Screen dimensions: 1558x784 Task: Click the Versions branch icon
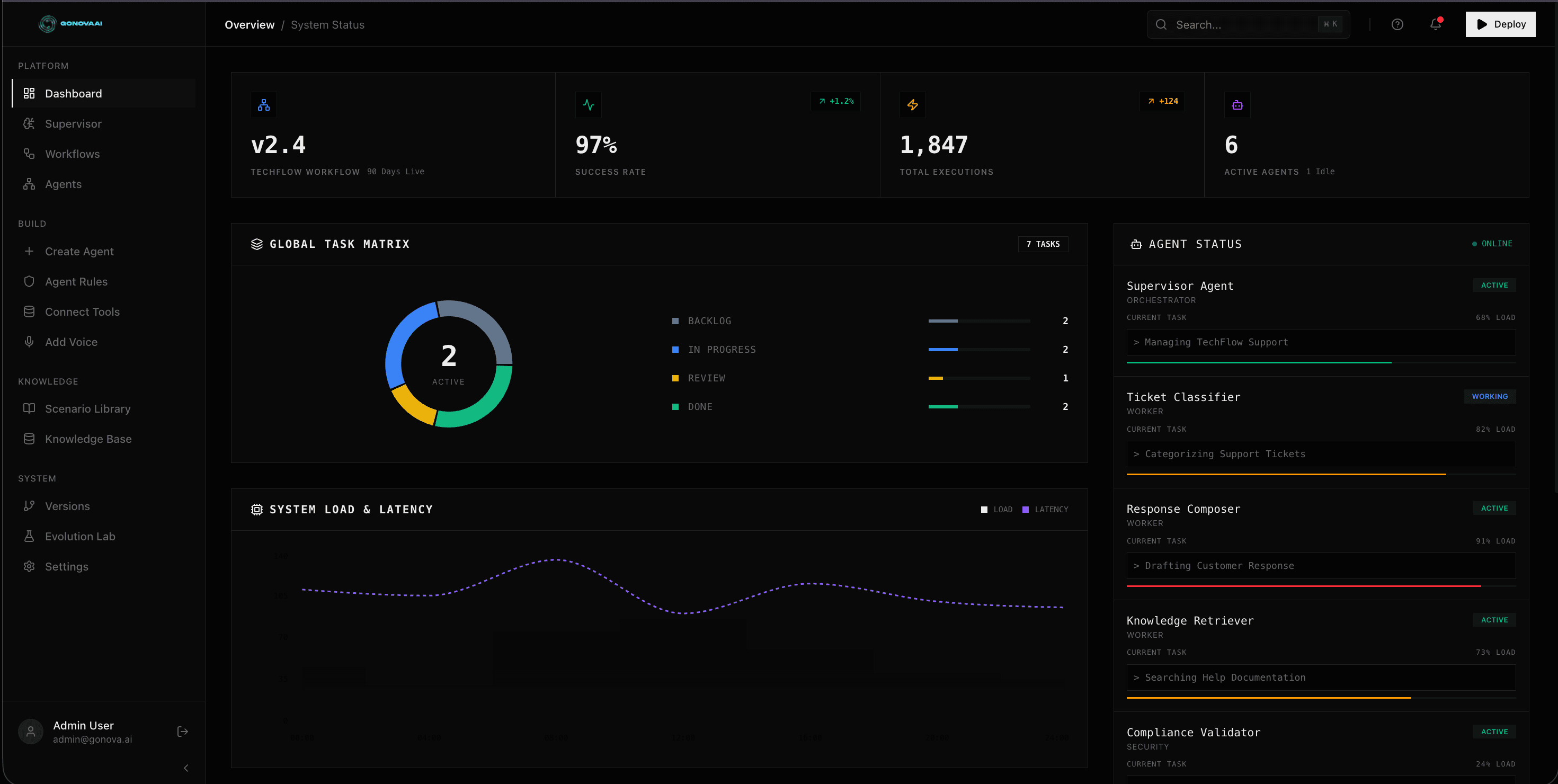[x=29, y=506]
